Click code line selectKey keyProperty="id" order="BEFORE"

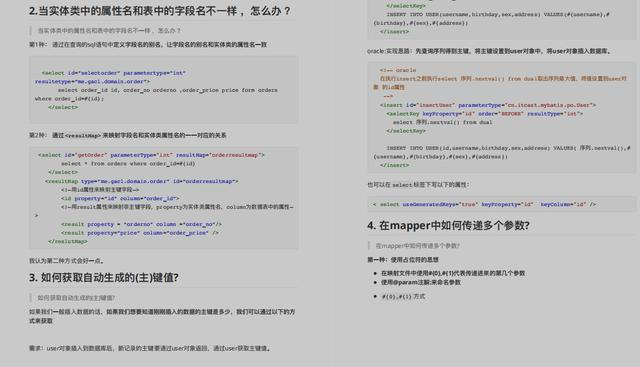click(484, 113)
